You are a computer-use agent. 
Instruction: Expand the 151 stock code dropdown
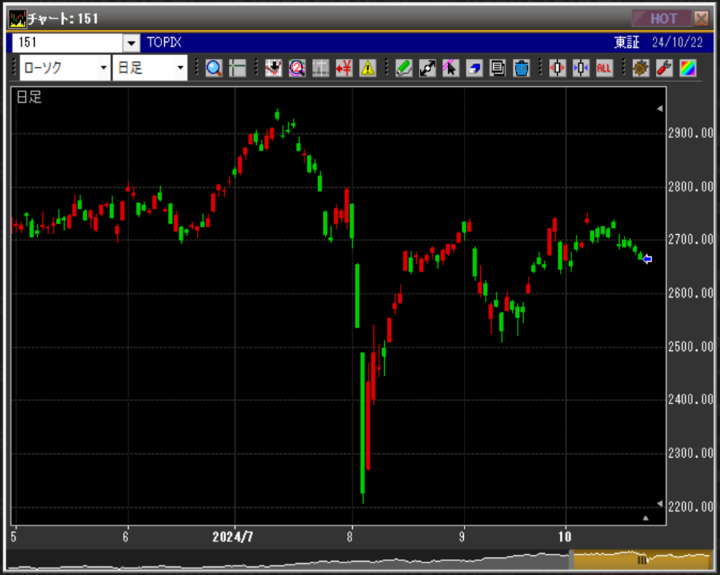pyautogui.click(x=132, y=43)
